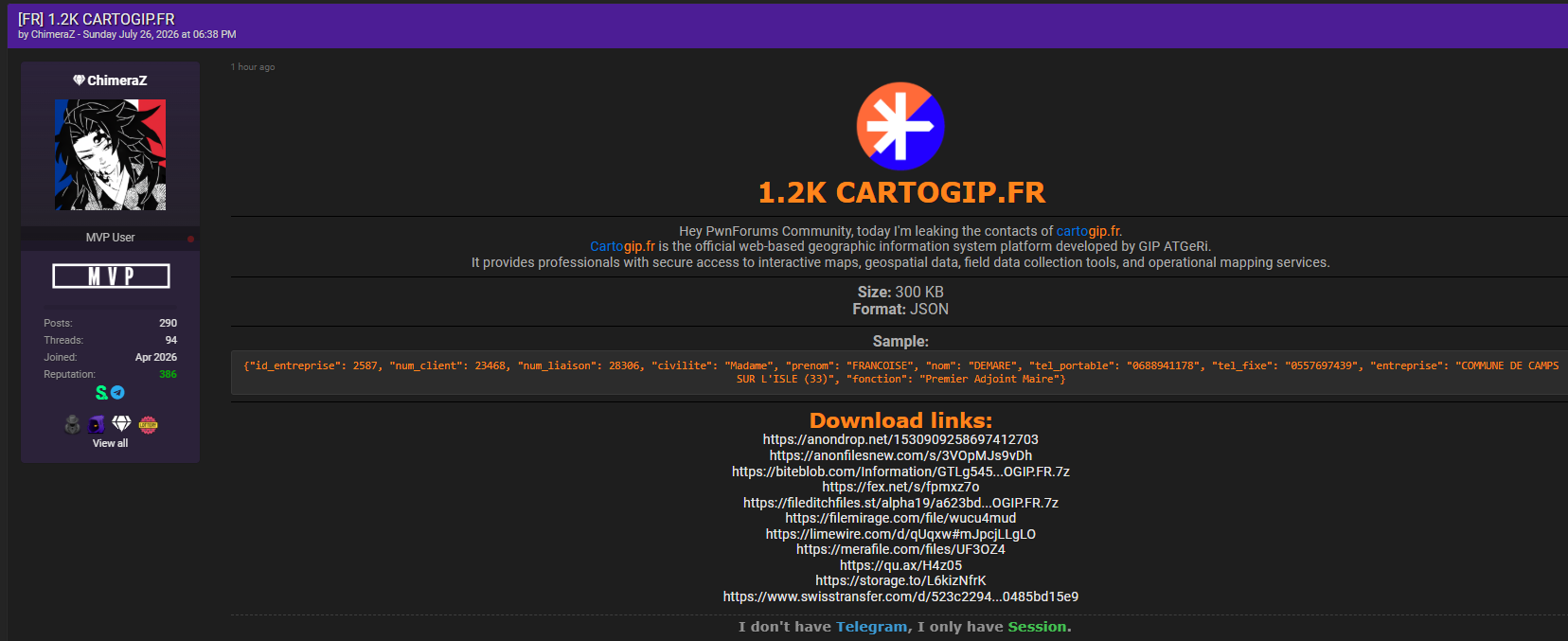
Task: Open the ChimeraZ avatar image
Action: point(110,155)
